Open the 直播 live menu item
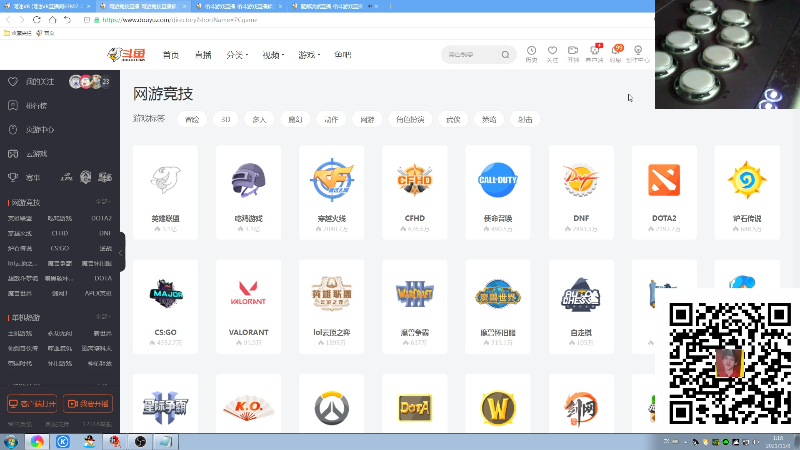The height and width of the screenshot is (450, 800). [203, 55]
